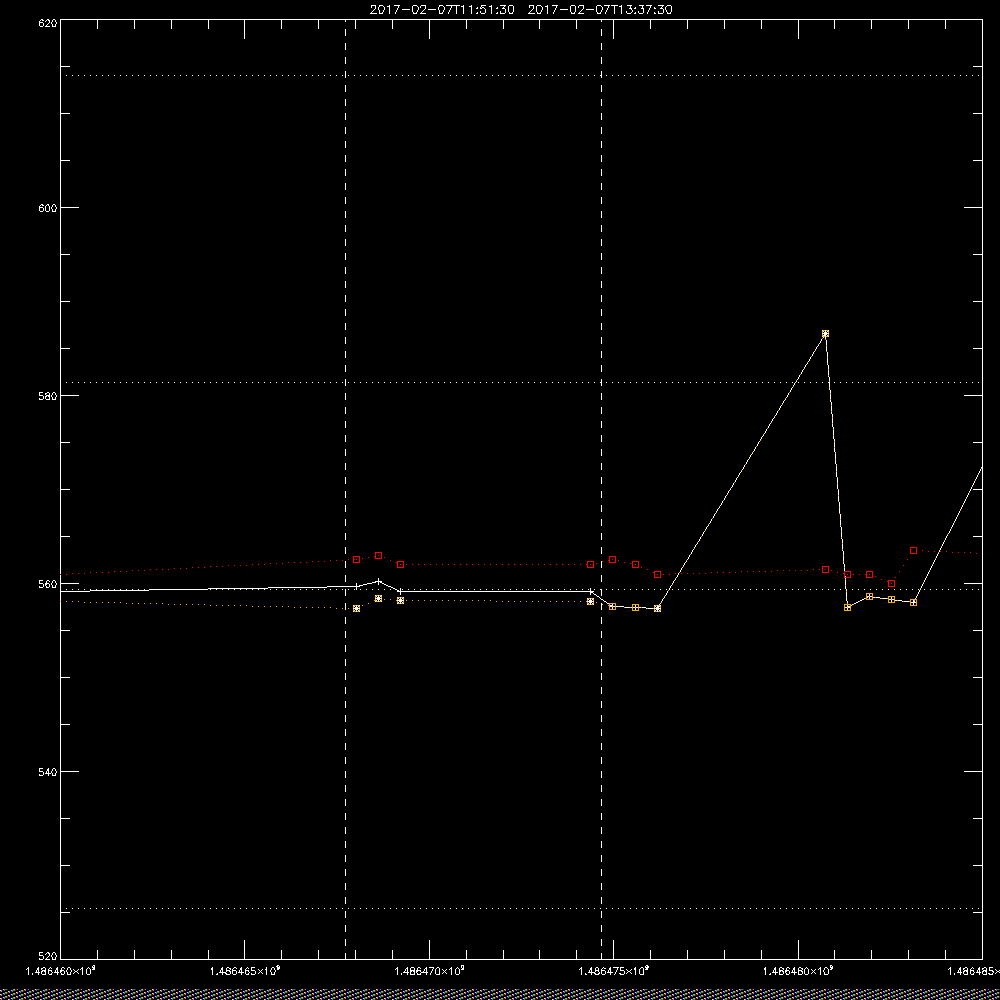The width and height of the screenshot is (1000, 1000).
Task: Click the y-axis label 560
Action: [48, 584]
